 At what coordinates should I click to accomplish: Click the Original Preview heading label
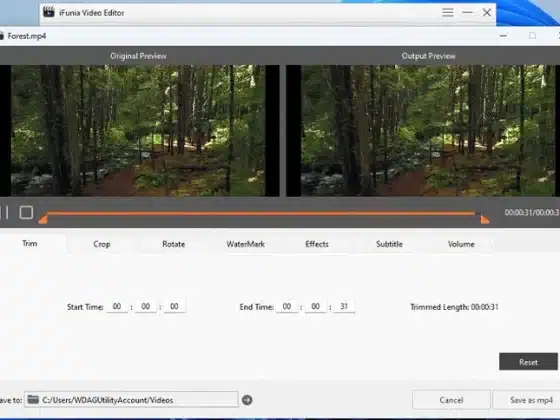click(138, 56)
